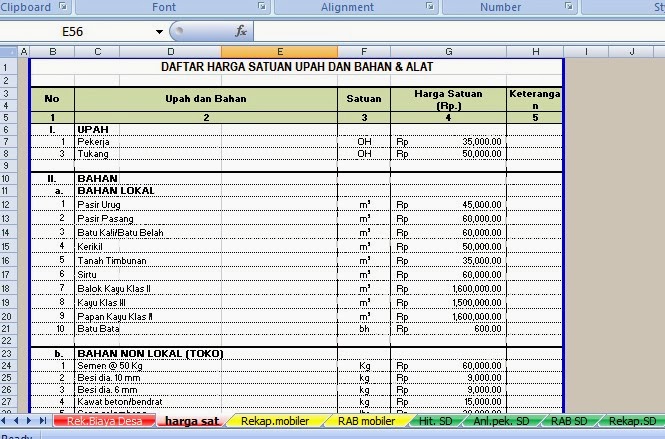Go to first sheet tab arrow
Image resolution: width=665 pixels, height=439 pixels.
(5, 421)
